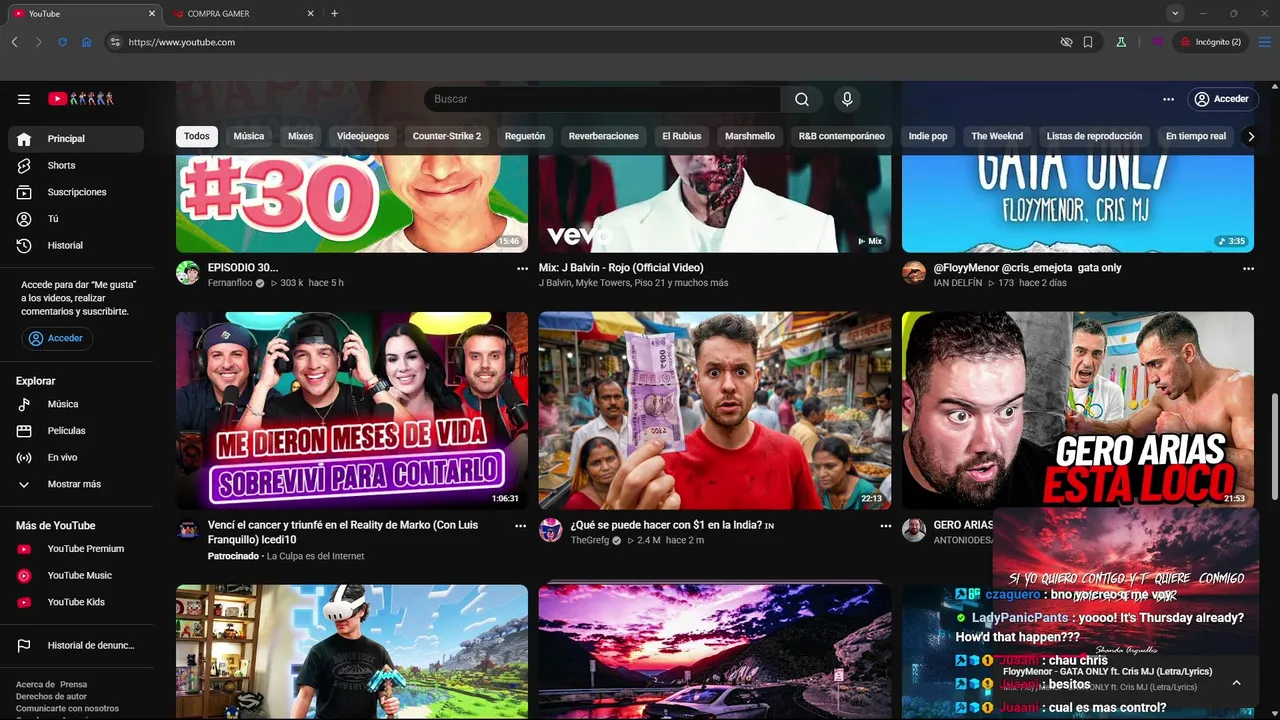1280x720 pixels.
Task: Open more options for Vencí el cancer video
Action: (x=520, y=525)
